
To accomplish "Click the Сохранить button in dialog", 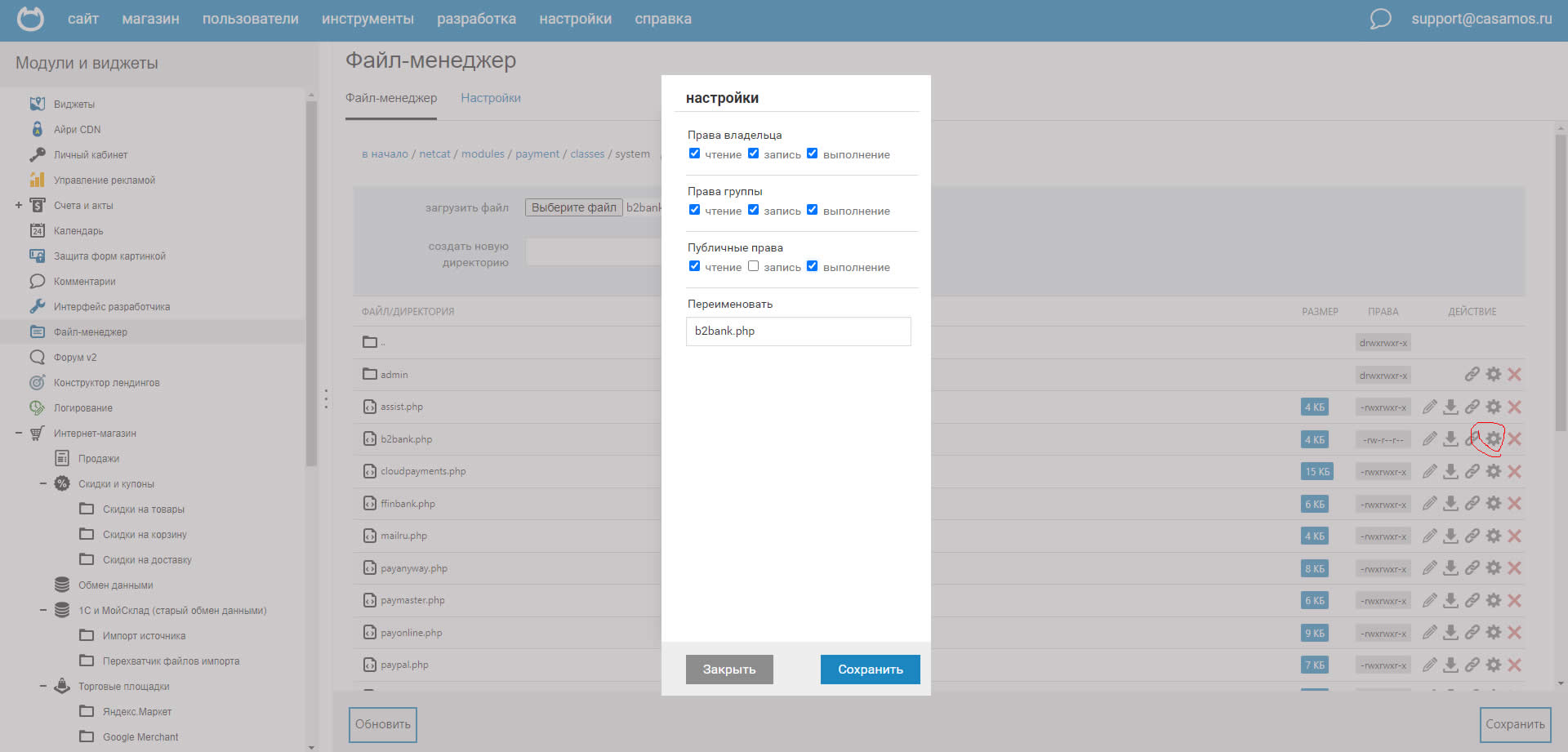I will [870, 670].
